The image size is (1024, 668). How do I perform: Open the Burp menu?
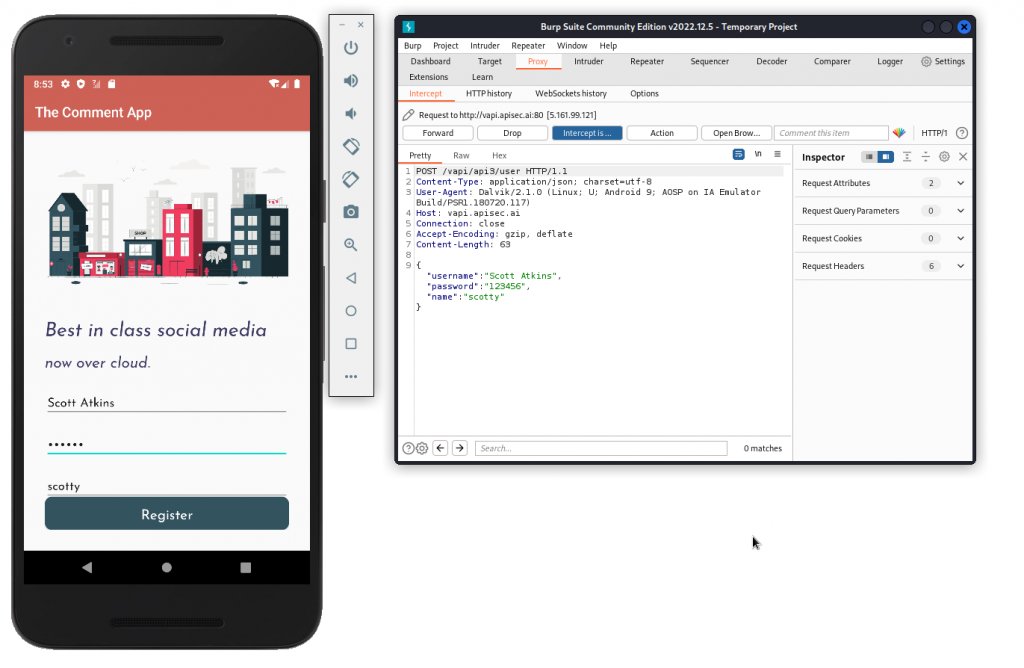pos(412,46)
